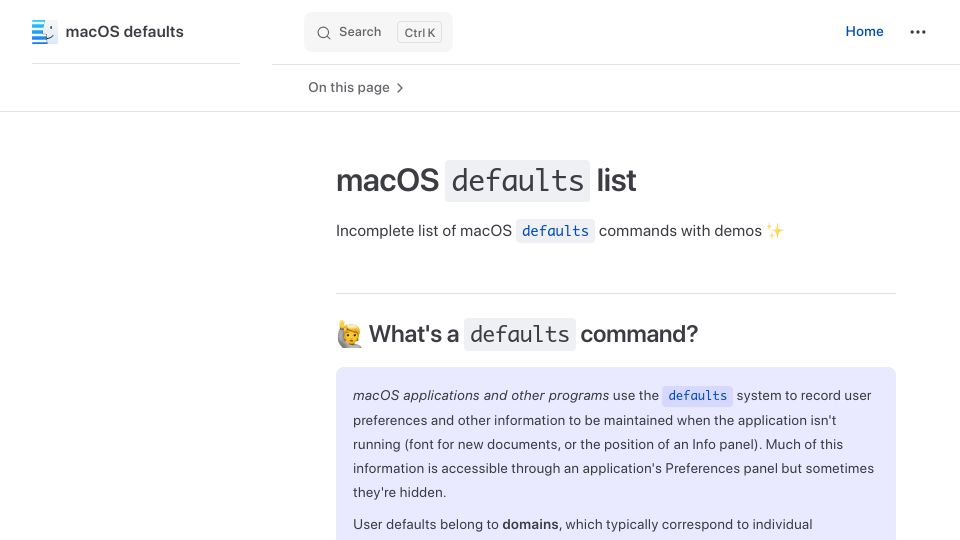Click the defaults code link in info box
The width and height of the screenshot is (960, 540).
pos(697,396)
